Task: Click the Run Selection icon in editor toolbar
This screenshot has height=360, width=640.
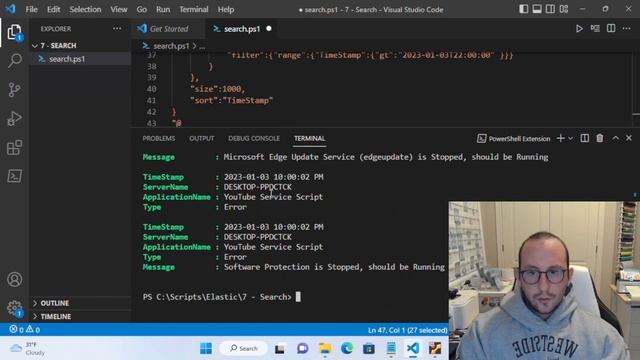Action: (x=595, y=29)
